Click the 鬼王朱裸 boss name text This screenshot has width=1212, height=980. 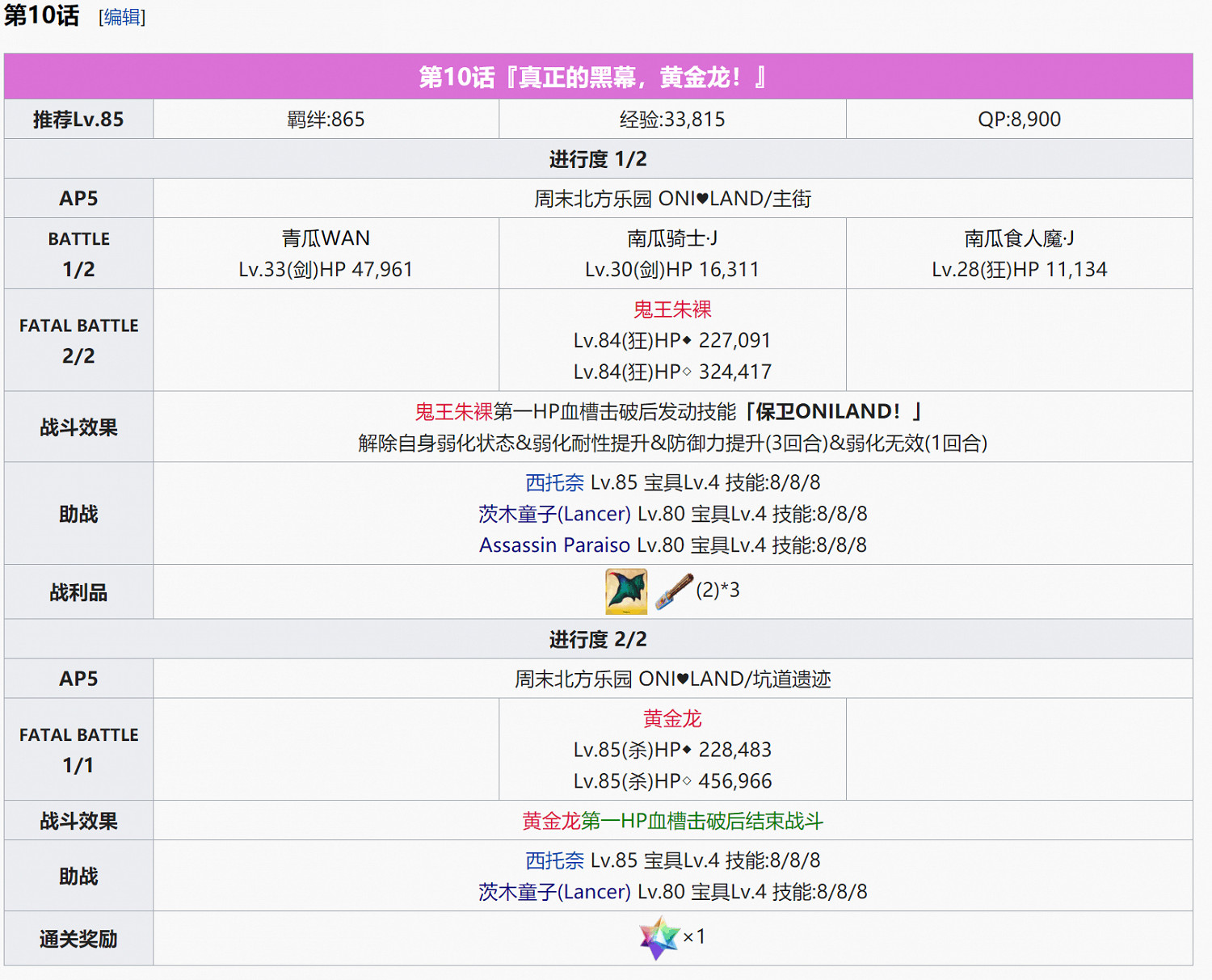pos(672,309)
